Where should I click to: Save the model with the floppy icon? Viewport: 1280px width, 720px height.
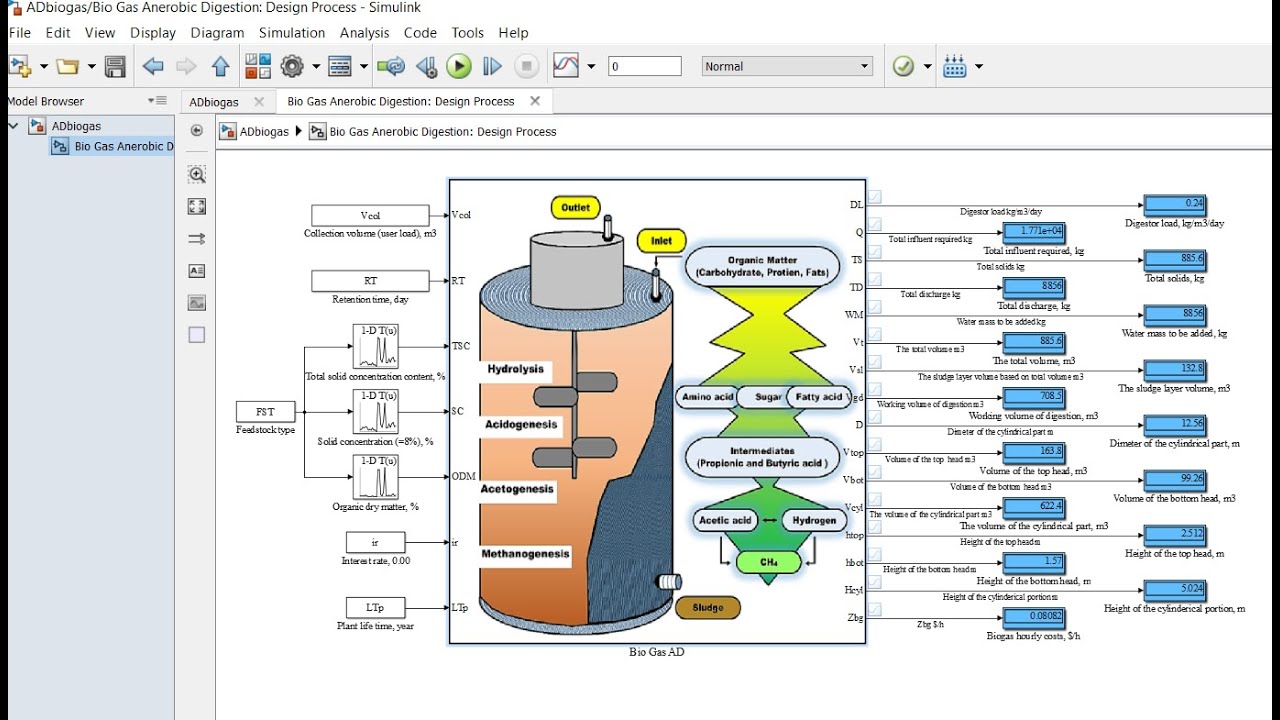pos(115,67)
